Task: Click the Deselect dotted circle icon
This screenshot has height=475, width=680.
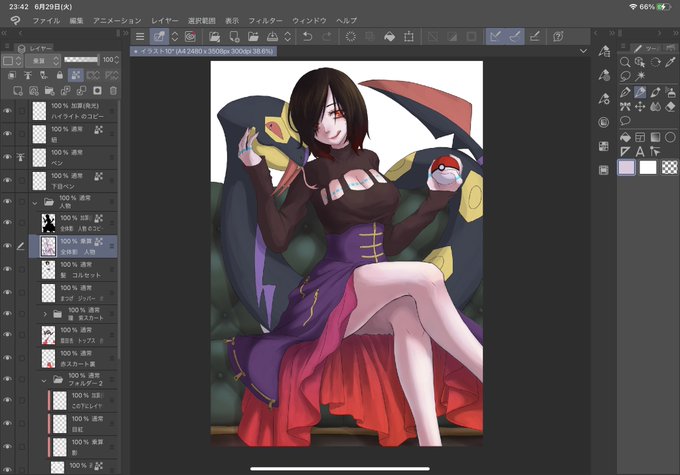Action: click(x=350, y=36)
